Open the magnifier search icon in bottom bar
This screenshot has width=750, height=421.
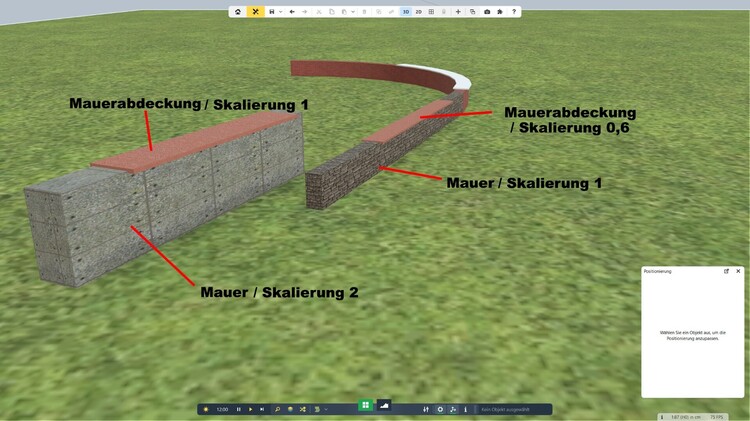point(277,410)
